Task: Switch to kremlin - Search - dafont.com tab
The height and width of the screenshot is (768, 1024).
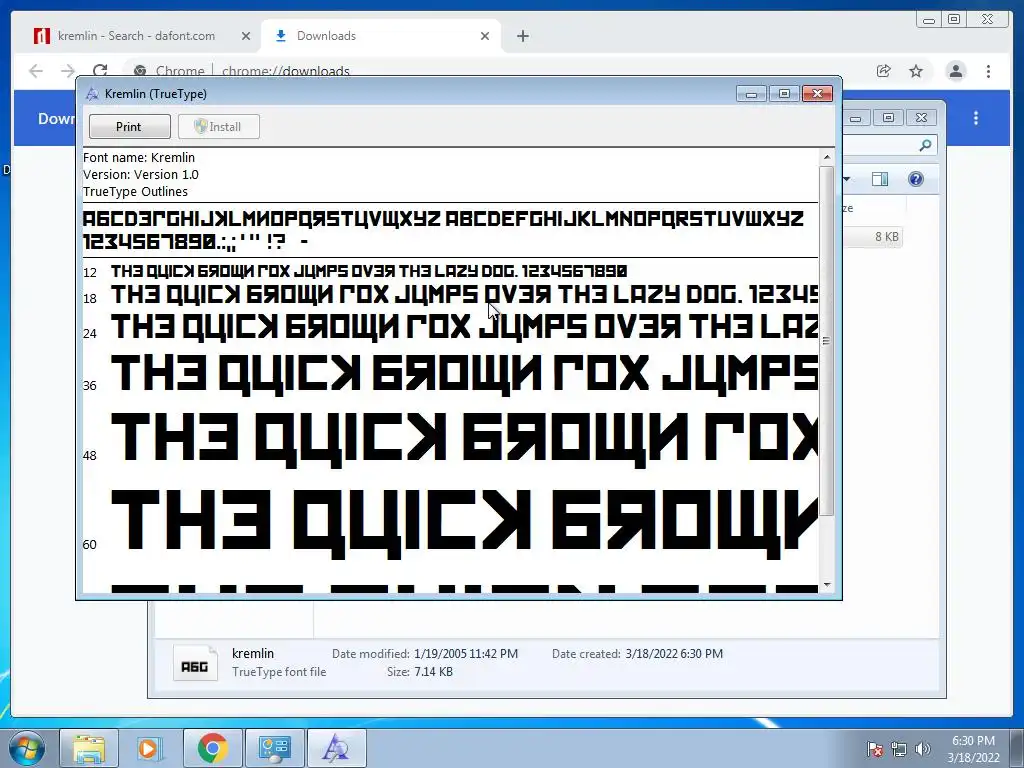Action: click(136, 36)
